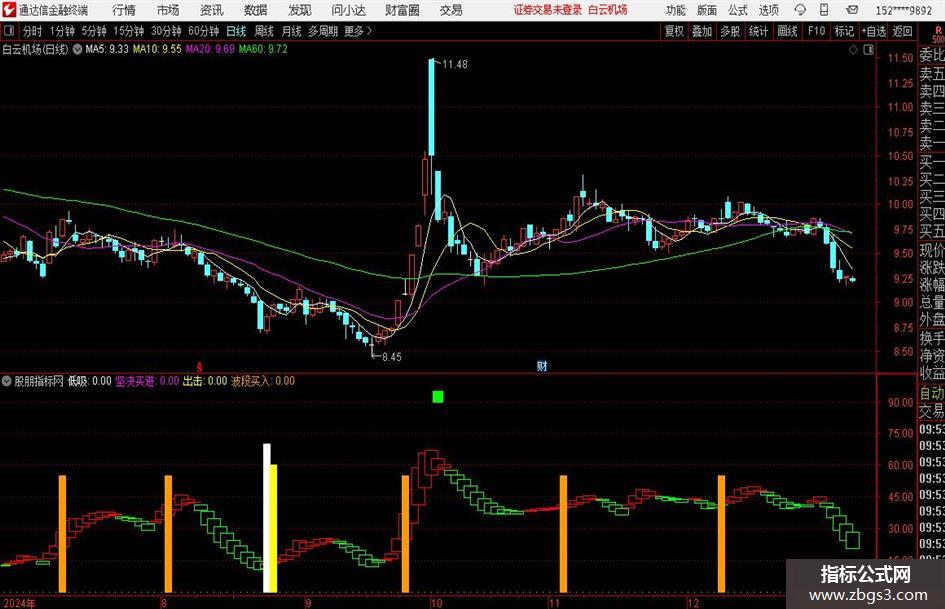This screenshot has height=609, width=945.
Task: Click the 通达信 red logo icon
Action: (x=10, y=10)
